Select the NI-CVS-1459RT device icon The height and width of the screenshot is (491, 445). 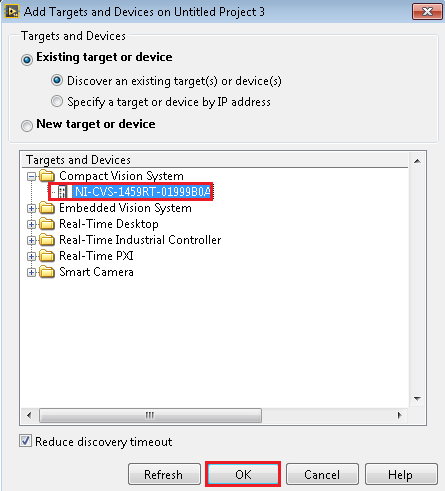pyautogui.click(x=62, y=192)
